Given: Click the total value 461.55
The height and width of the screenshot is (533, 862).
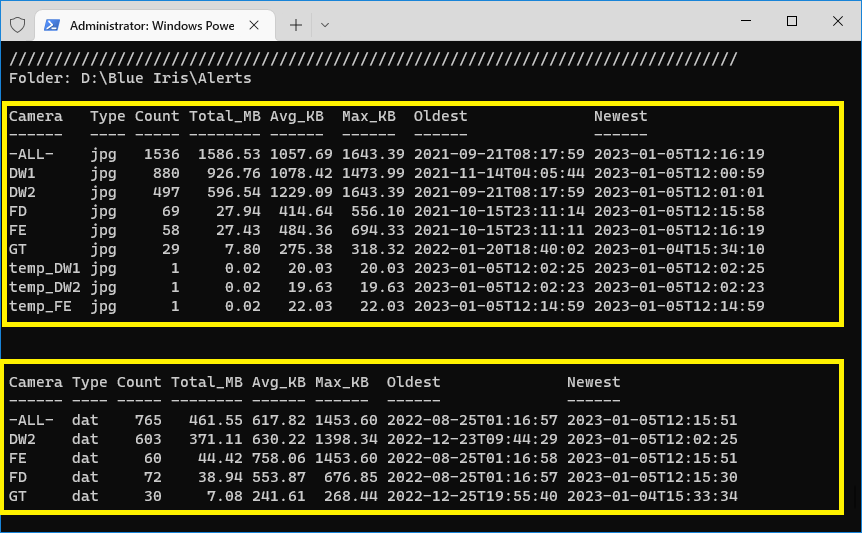Looking at the screenshot, I should (x=216, y=420).
